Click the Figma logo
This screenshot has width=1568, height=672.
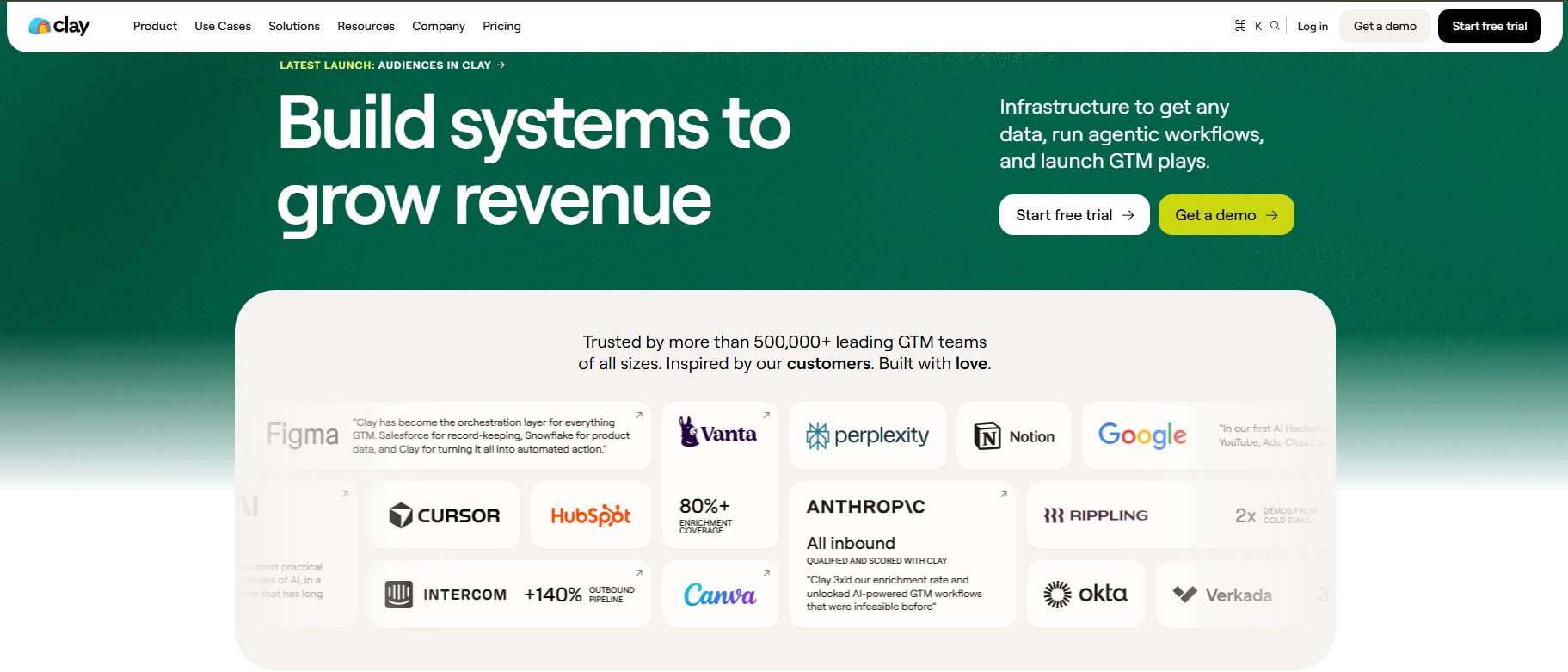coord(302,435)
